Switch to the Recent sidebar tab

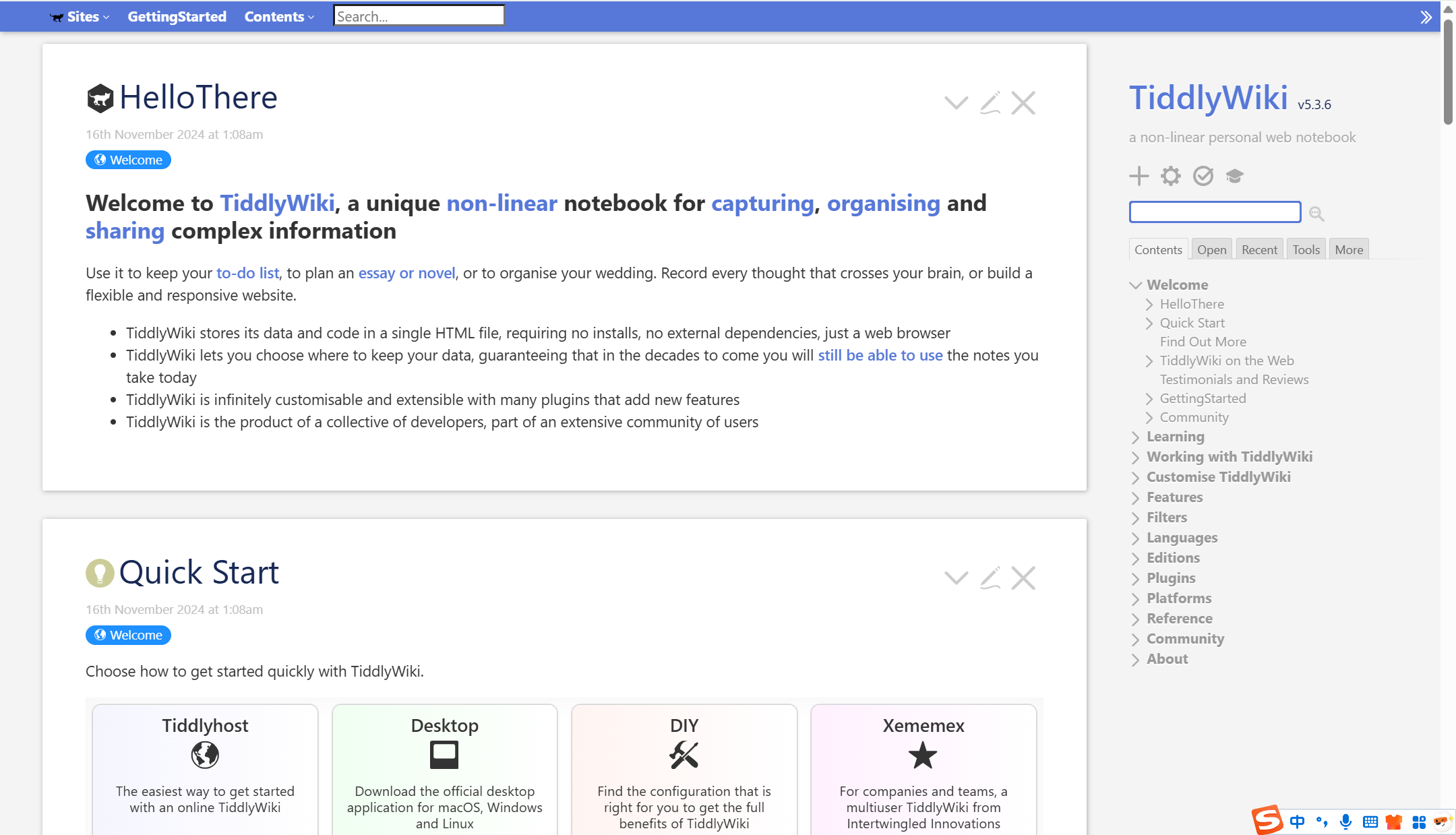(x=1259, y=249)
